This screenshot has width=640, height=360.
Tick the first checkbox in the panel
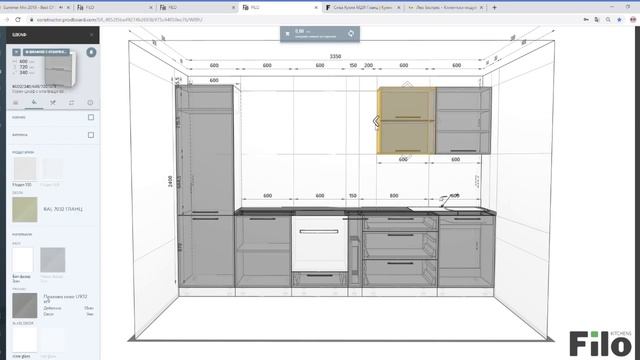91,118
